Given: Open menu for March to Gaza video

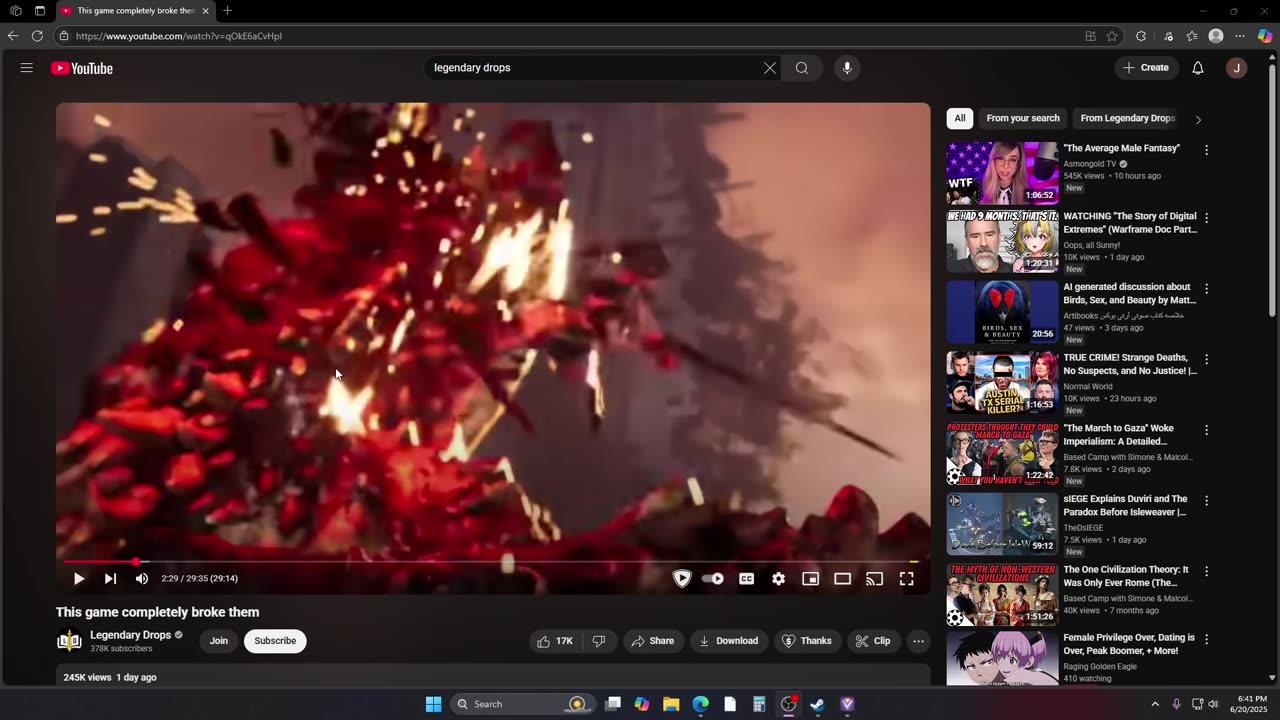Looking at the screenshot, I should coord(1207,430).
